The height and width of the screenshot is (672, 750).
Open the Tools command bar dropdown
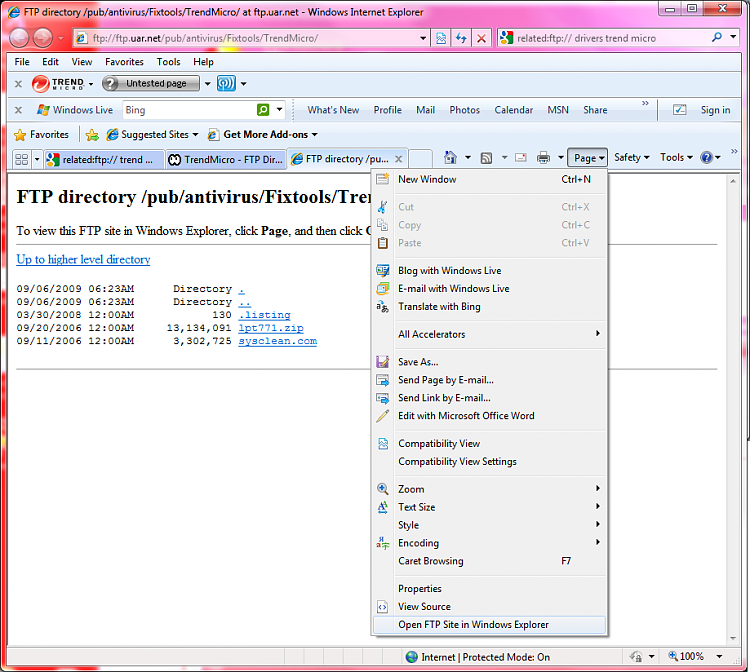(676, 157)
